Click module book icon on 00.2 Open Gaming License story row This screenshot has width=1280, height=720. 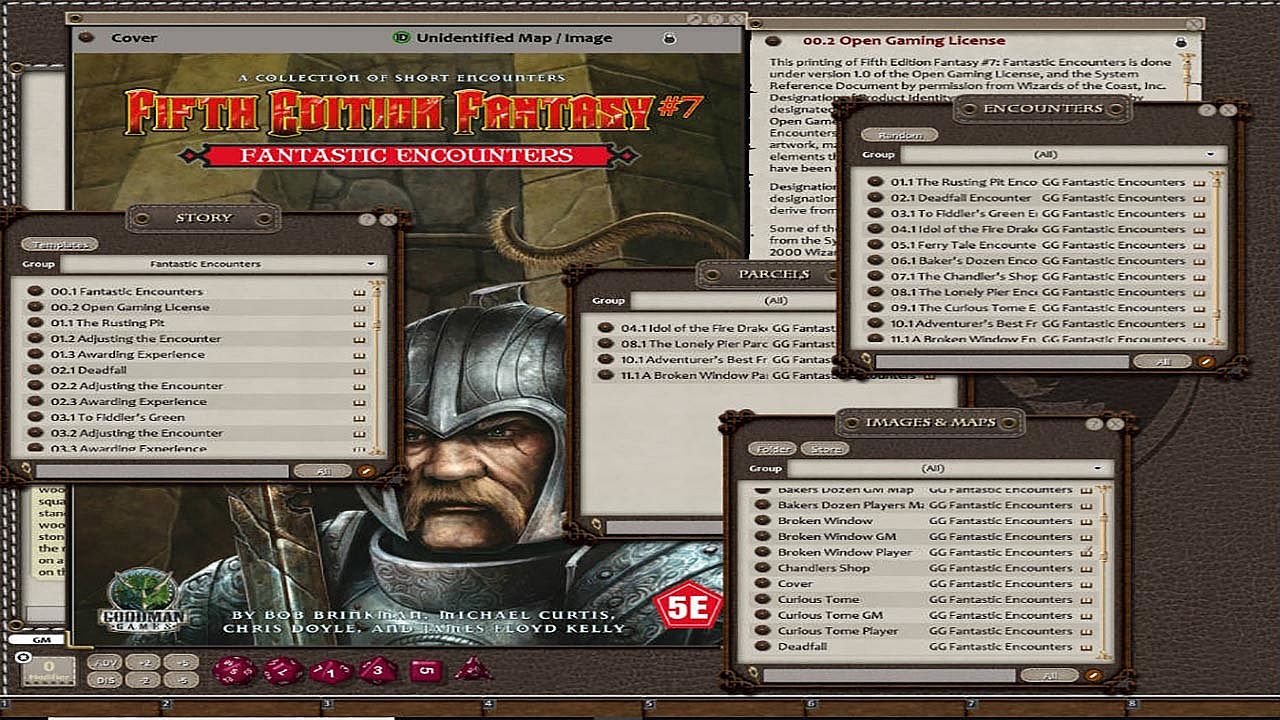pyautogui.click(x=359, y=308)
